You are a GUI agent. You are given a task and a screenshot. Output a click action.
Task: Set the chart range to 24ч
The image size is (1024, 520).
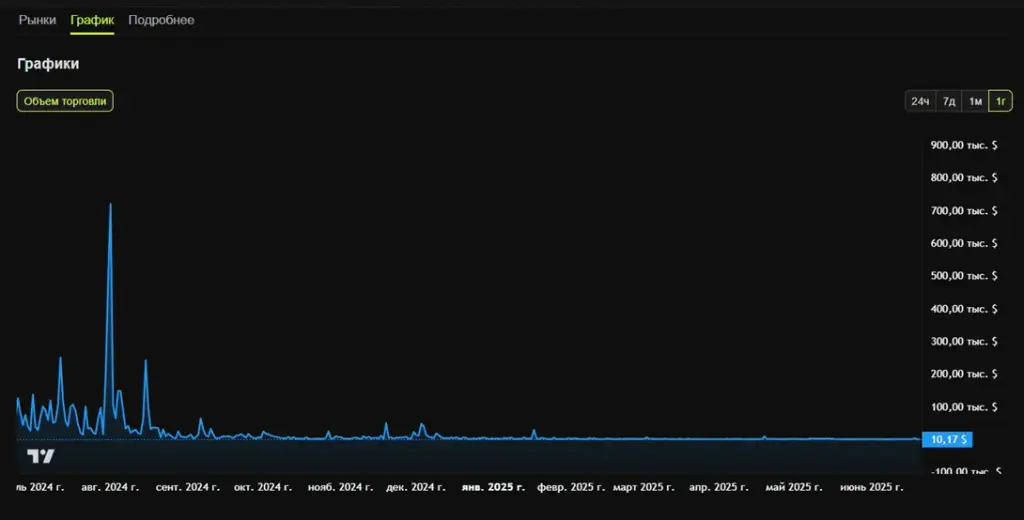(920, 101)
